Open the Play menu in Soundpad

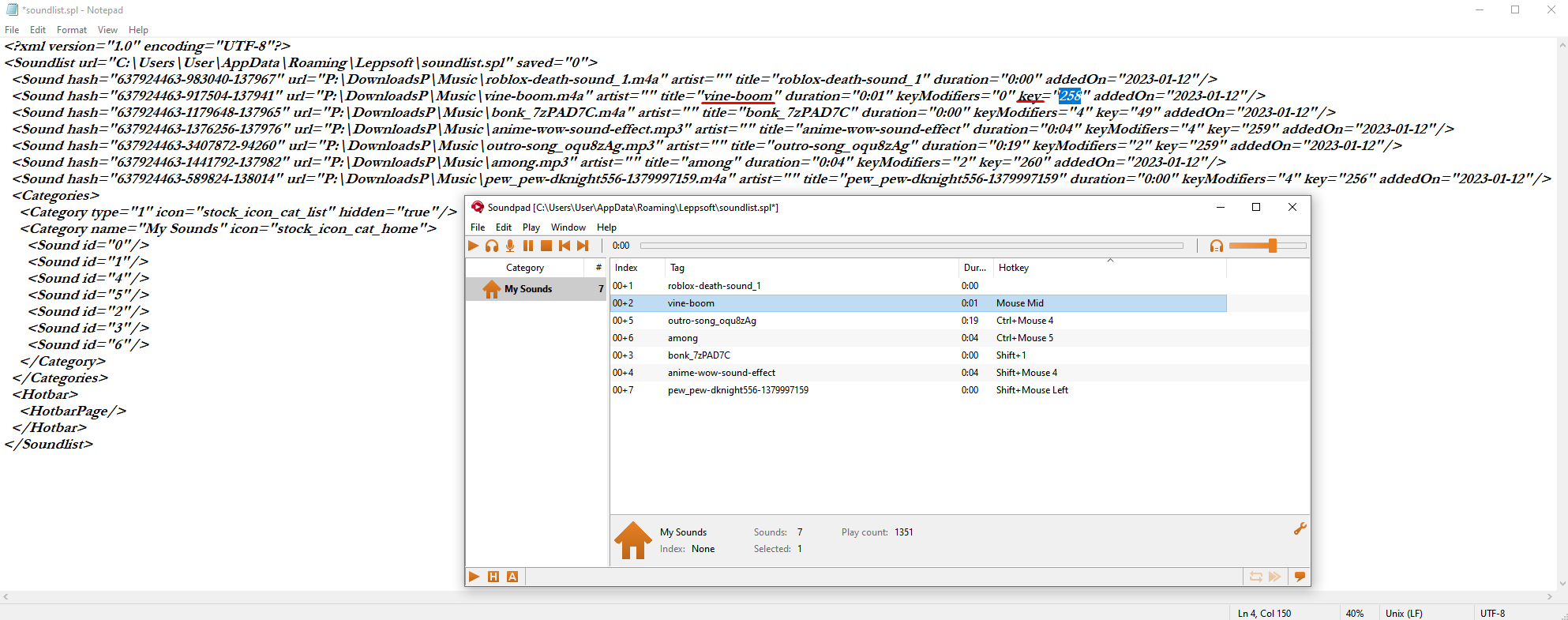pyautogui.click(x=531, y=227)
